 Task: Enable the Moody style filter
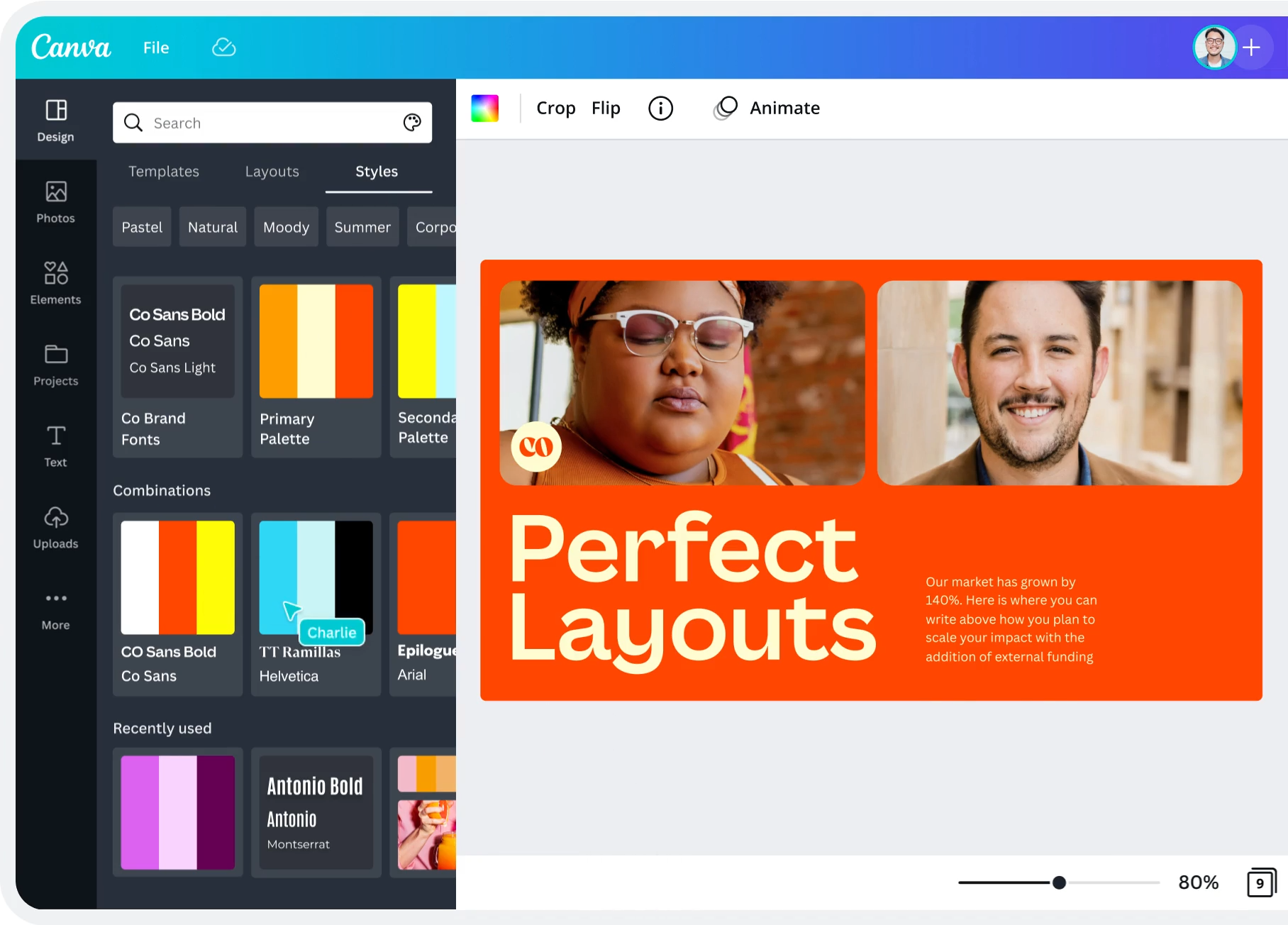(286, 226)
